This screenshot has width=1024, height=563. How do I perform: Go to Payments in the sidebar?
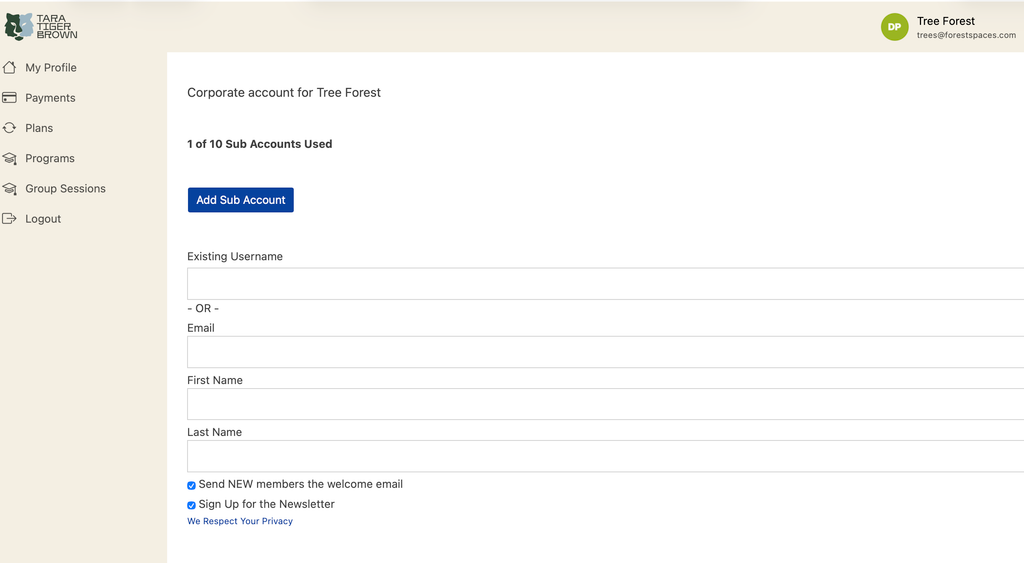(50, 98)
